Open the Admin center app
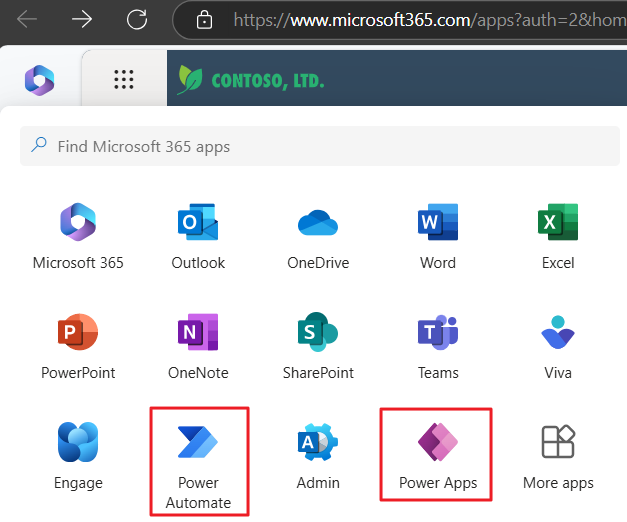 point(318,456)
